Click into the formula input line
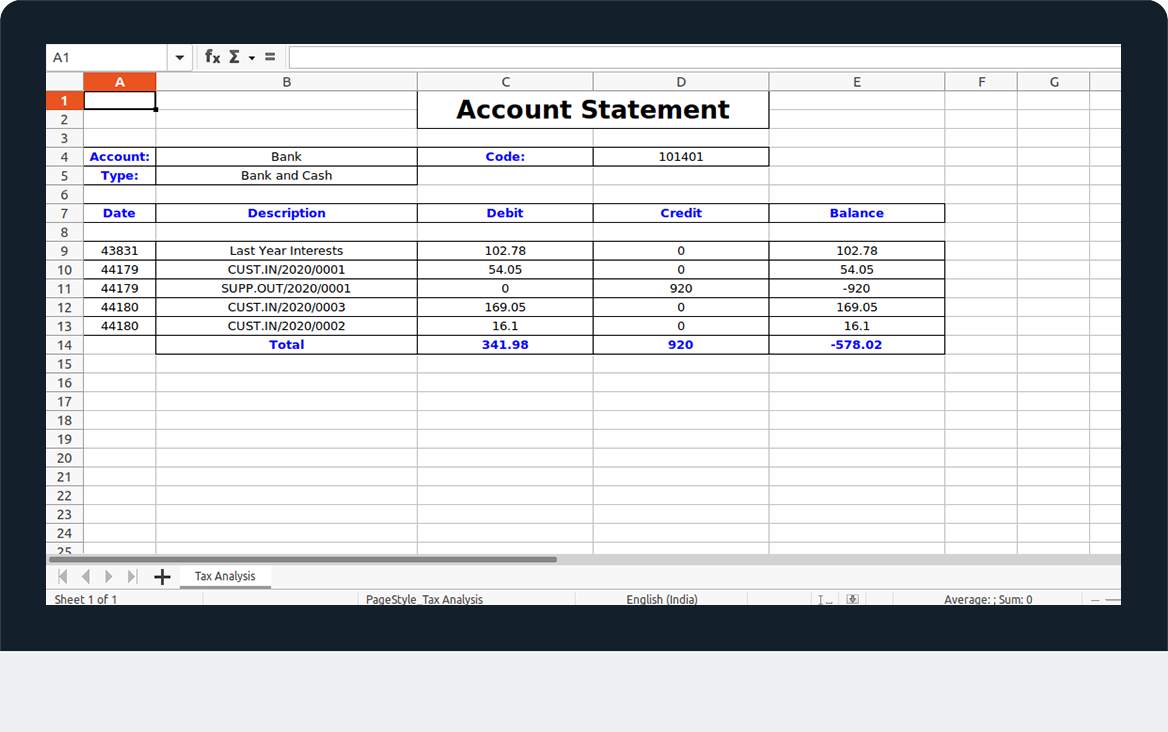The width and height of the screenshot is (1168, 732). click(705, 57)
